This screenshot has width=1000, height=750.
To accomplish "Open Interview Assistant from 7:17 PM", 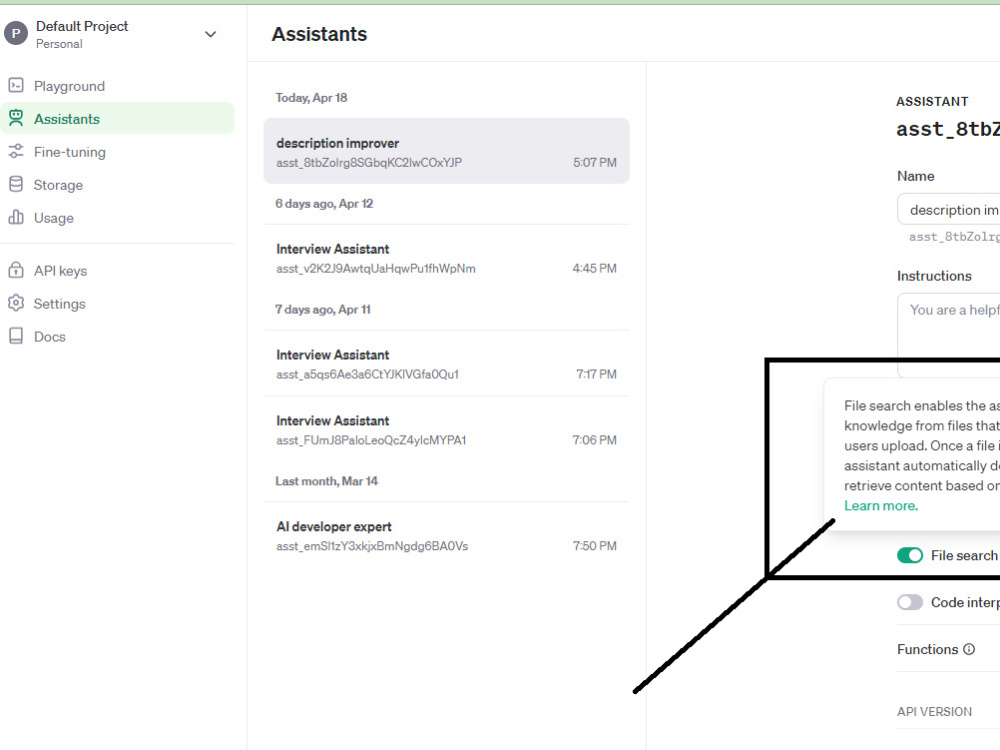I will coord(446,364).
